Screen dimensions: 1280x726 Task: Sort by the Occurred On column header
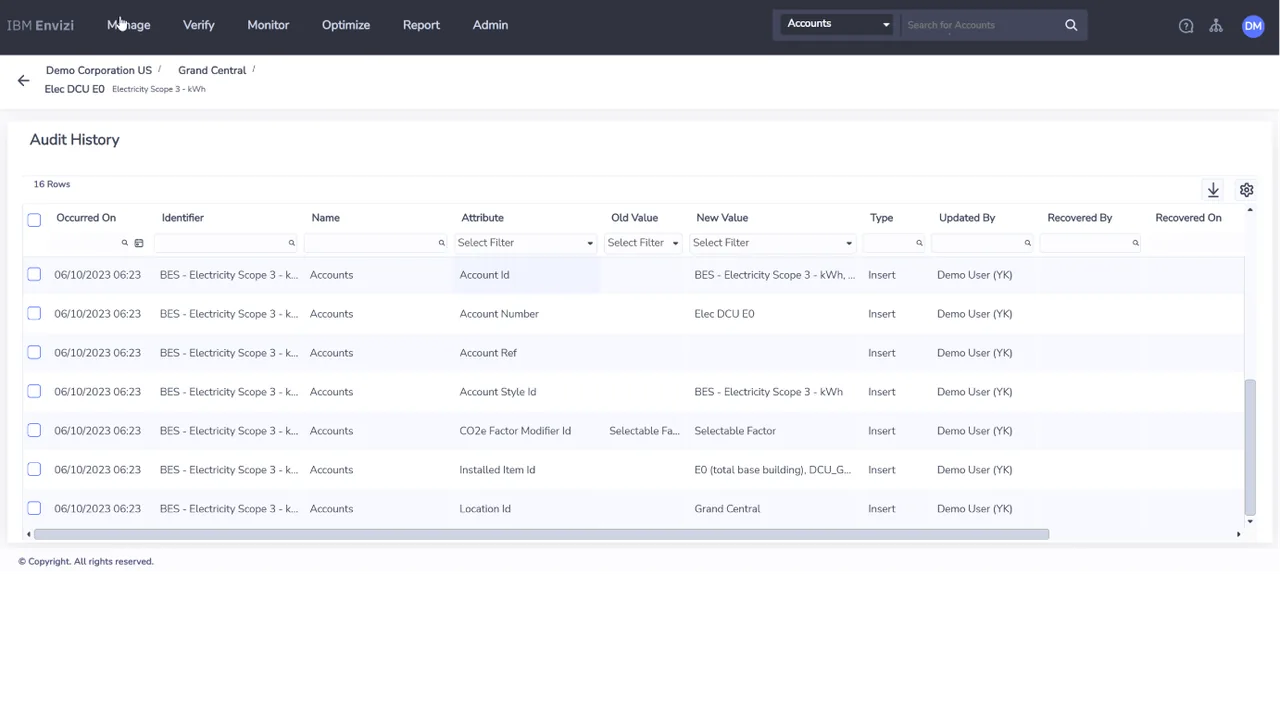point(86,218)
